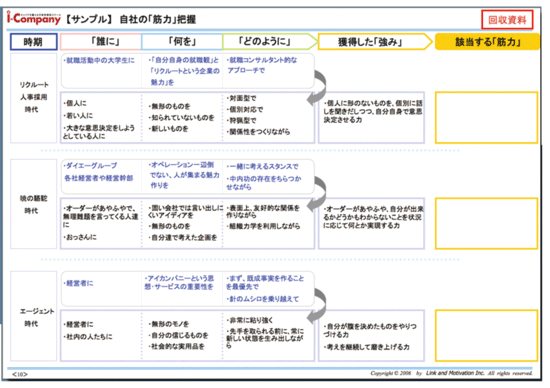Select the 暁の駱駝時代 period cell

pyautogui.click(x=33, y=204)
